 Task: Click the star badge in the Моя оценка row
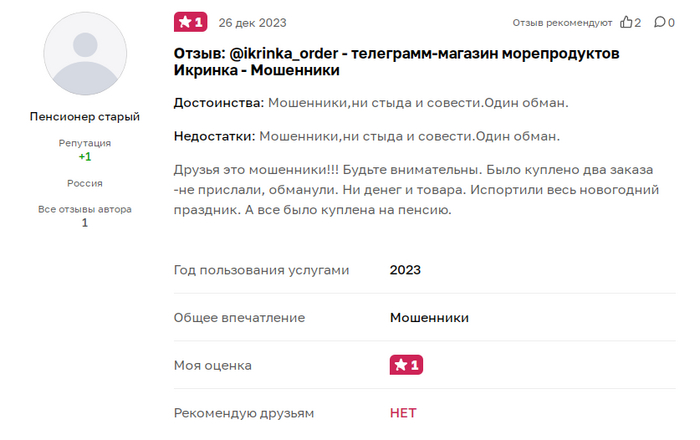(x=406, y=366)
